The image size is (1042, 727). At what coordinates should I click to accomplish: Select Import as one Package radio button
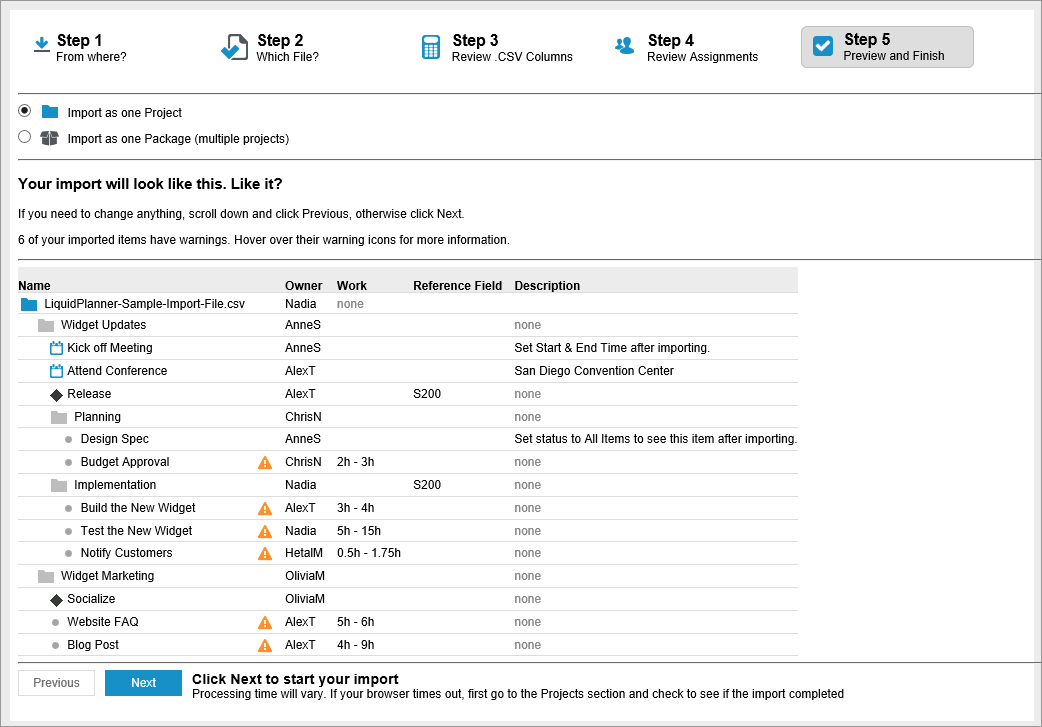click(x=25, y=138)
